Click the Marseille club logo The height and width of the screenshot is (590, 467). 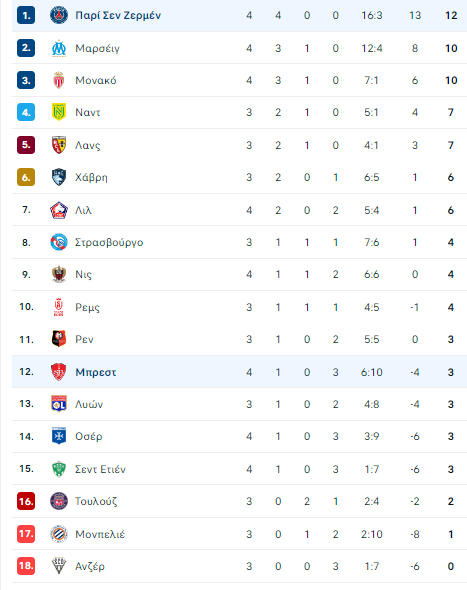[x=59, y=48]
